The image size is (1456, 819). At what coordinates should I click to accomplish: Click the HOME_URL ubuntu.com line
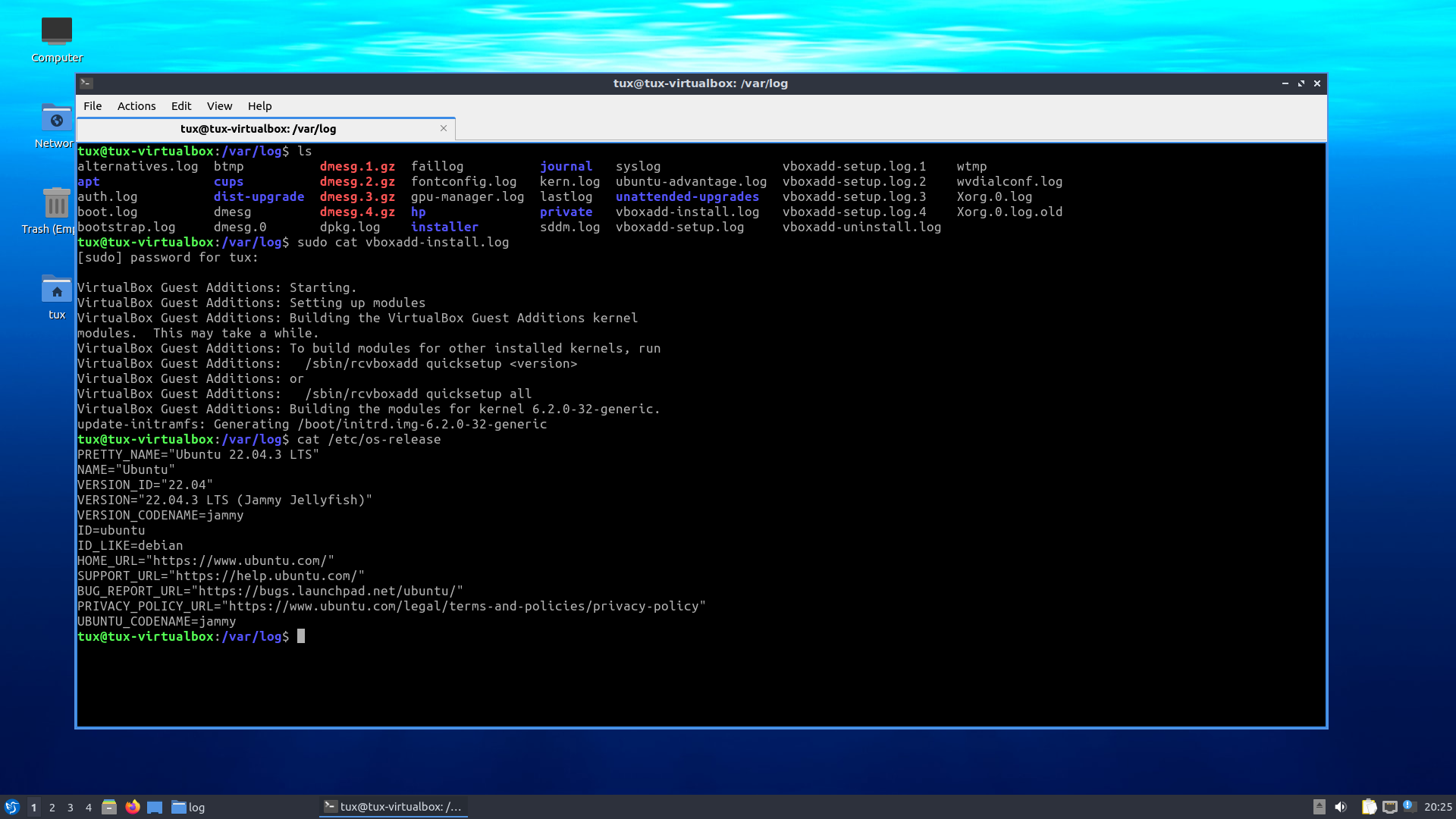tap(206, 560)
